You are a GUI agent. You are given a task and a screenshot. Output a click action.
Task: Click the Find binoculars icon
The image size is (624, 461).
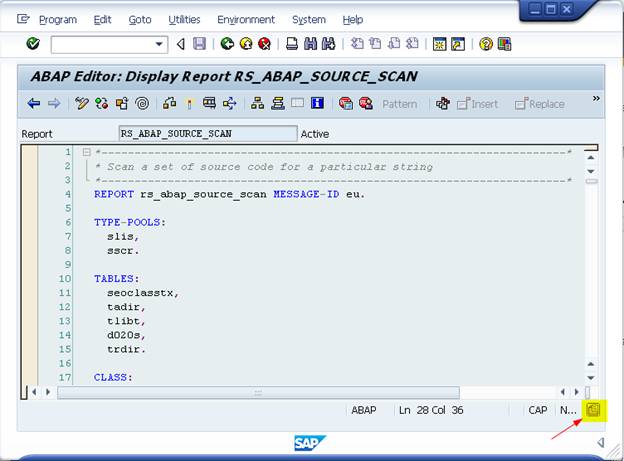pos(310,43)
